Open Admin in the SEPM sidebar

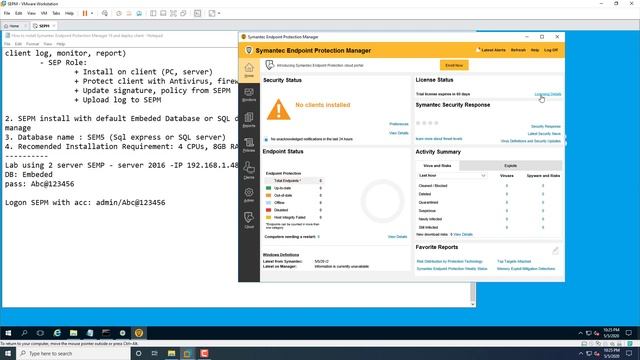coord(249,195)
